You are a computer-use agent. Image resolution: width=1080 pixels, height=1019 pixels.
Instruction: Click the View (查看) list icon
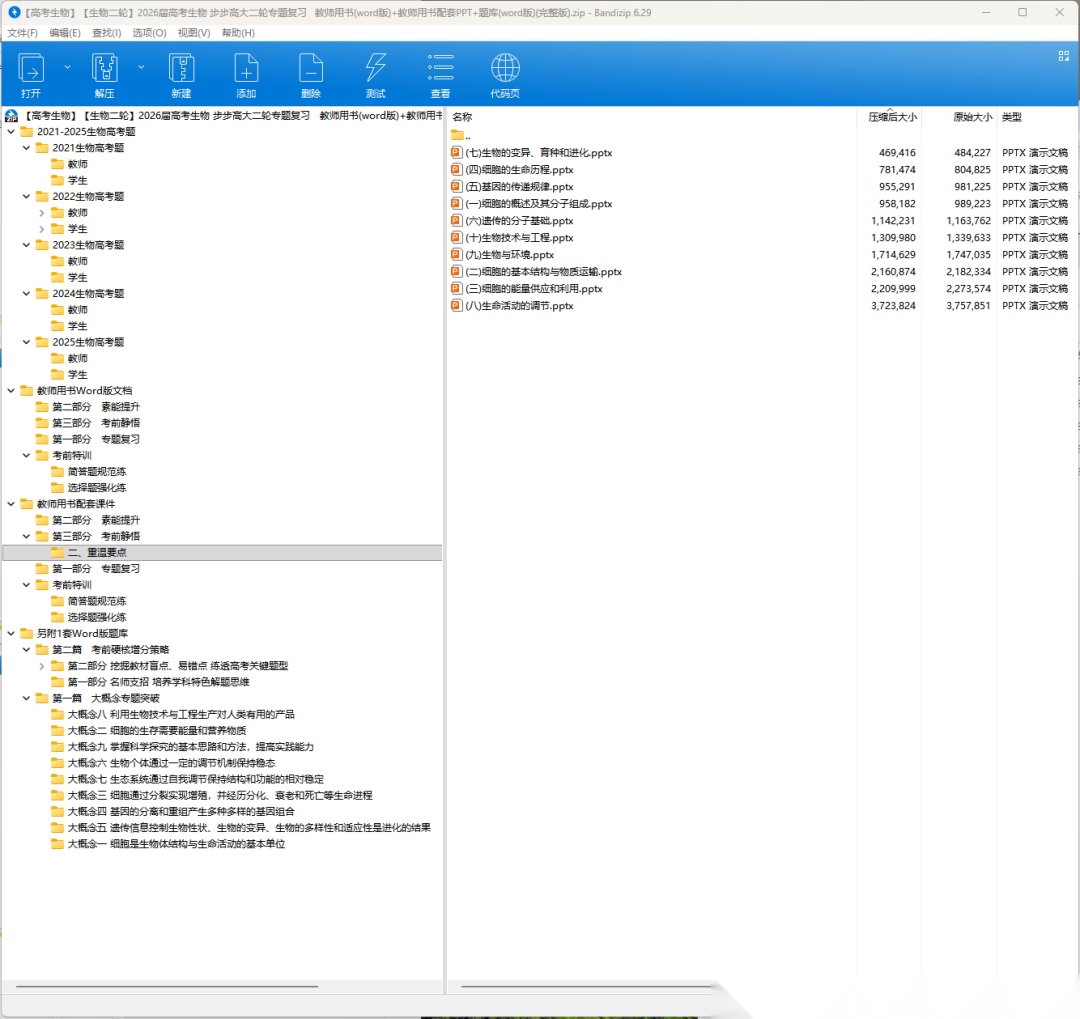point(440,68)
